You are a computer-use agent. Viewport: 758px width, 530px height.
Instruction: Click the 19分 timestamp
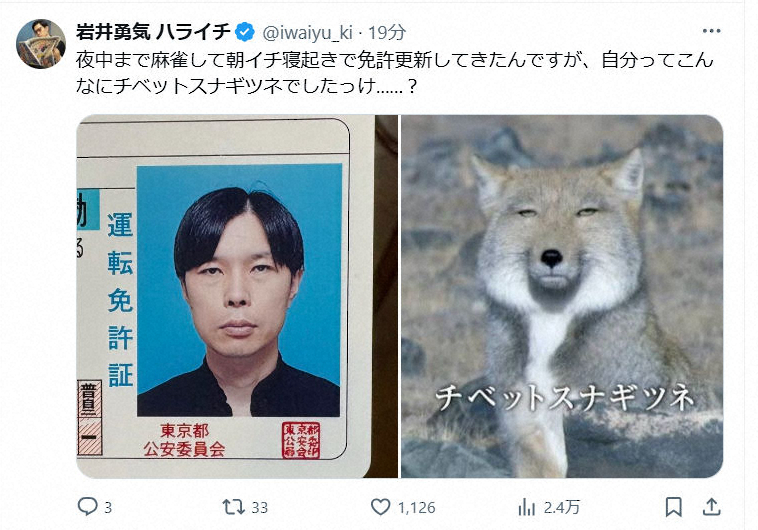tap(387, 32)
